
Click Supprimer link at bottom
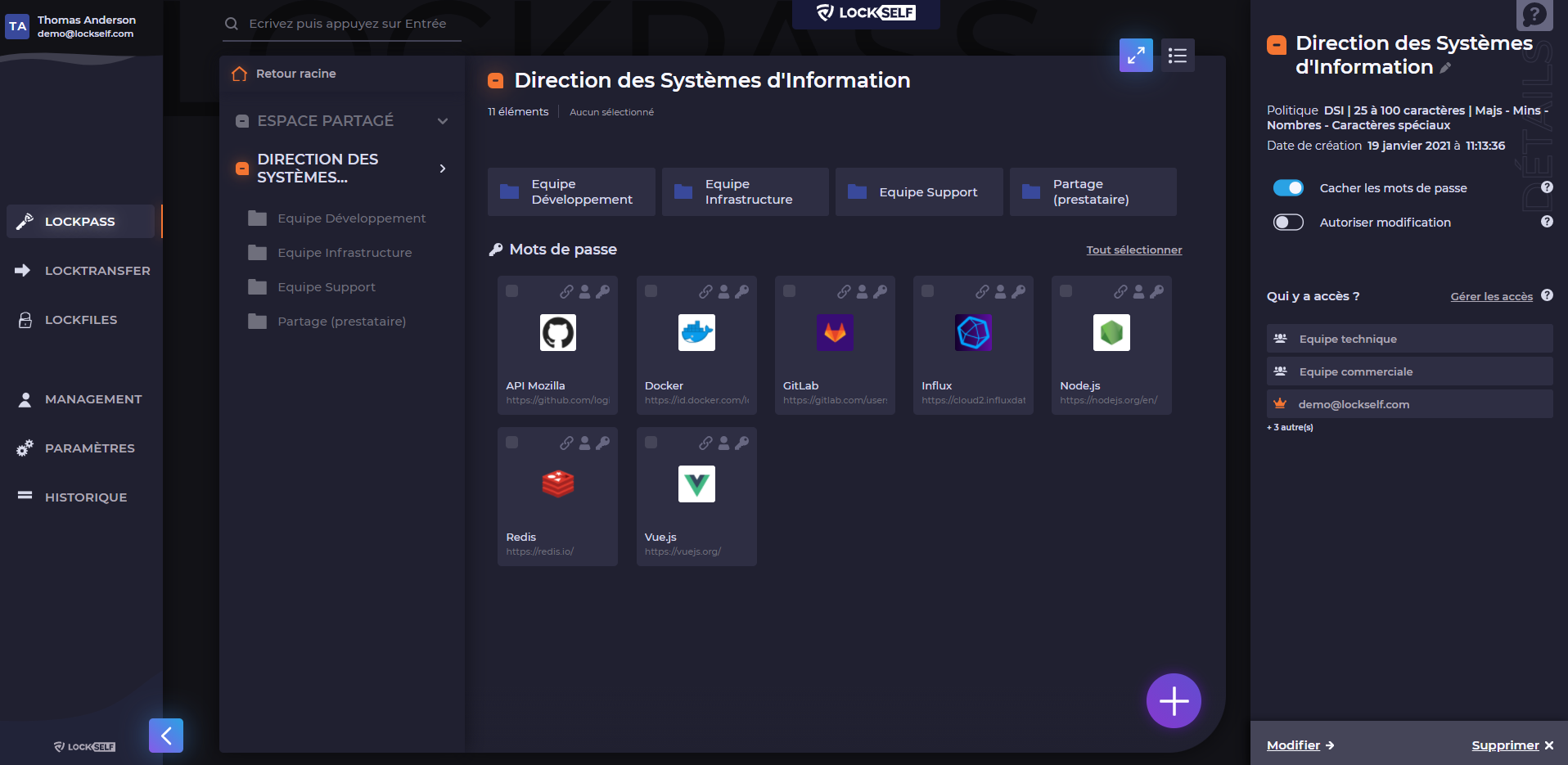coord(1512,745)
